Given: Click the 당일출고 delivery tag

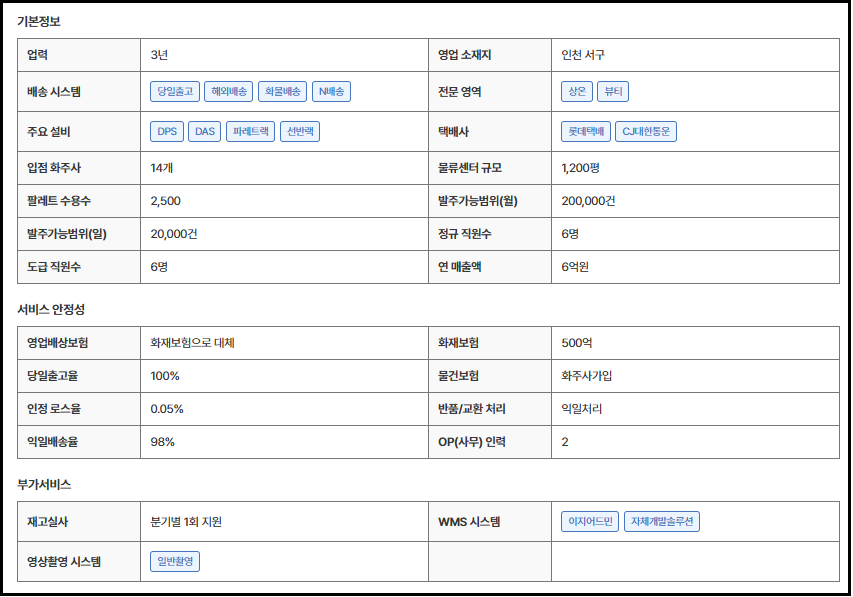Looking at the screenshot, I should 174,92.
